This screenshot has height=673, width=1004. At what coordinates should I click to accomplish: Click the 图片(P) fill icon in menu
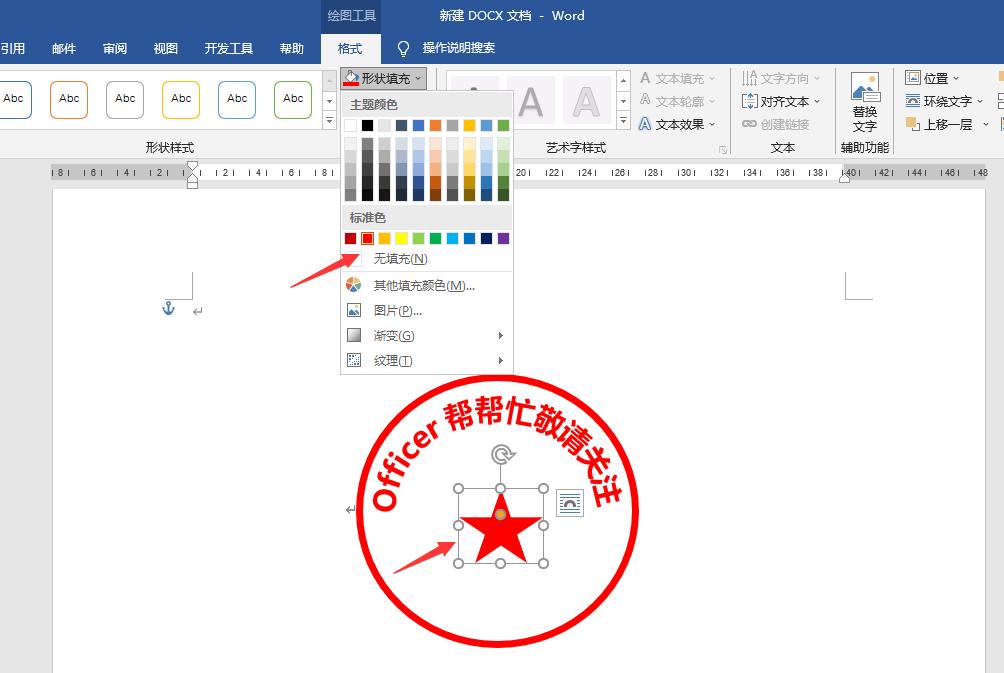point(354,310)
